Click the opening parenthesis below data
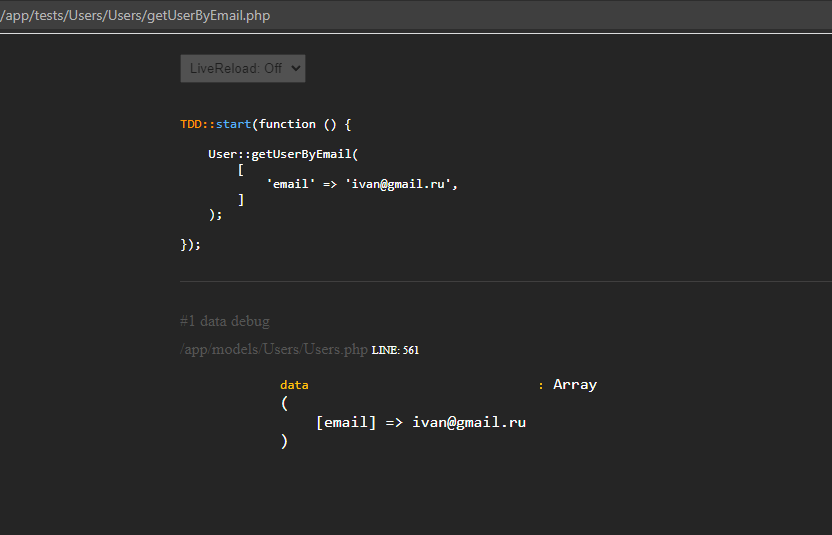Image resolution: width=832 pixels, height=535 pixels. (284, 403)
